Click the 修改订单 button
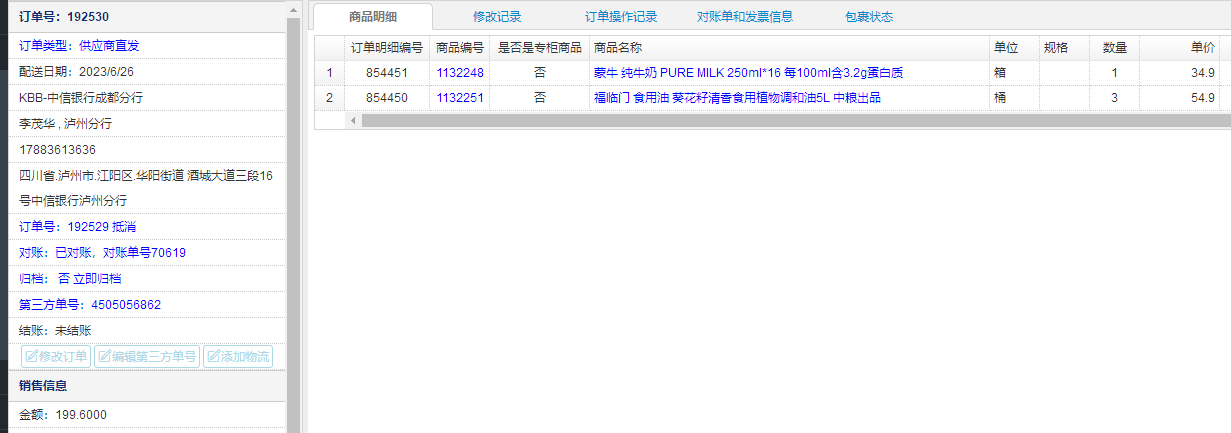The width and height of the screenshot is (1231, 433). tap(56, 356)
